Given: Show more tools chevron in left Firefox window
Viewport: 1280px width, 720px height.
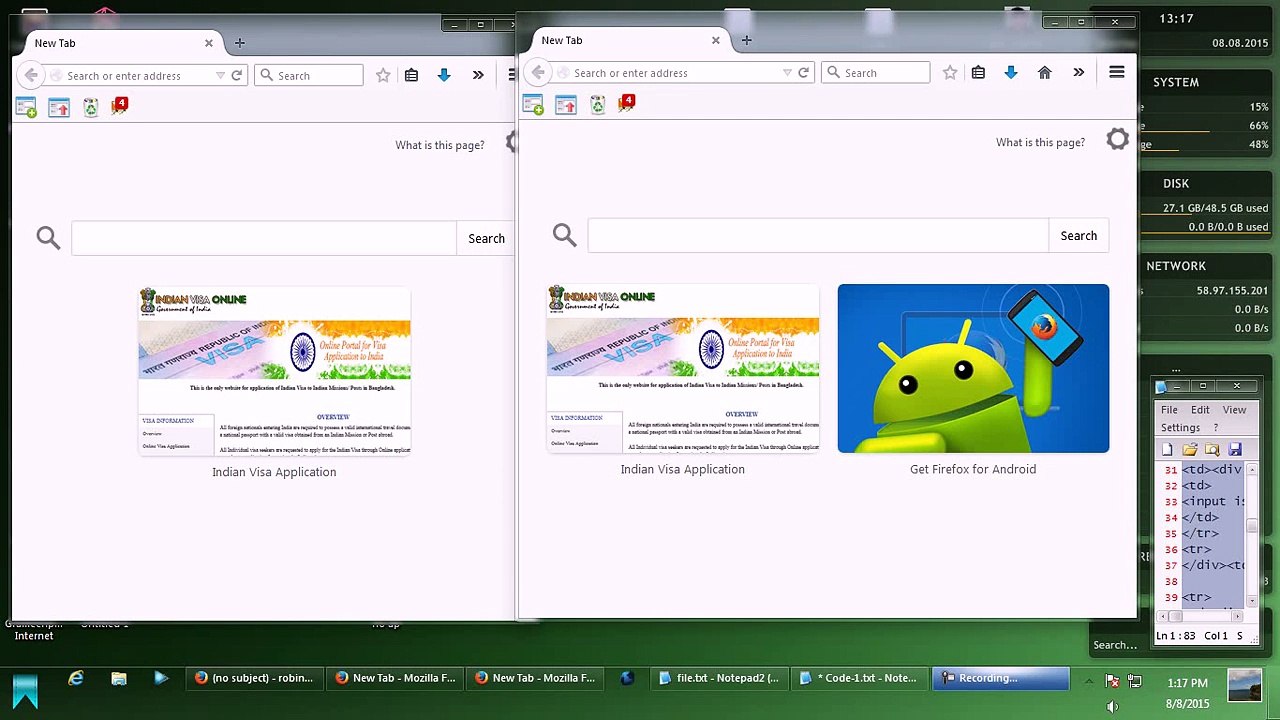Looking at the screenshot, I should coord(478,76).
